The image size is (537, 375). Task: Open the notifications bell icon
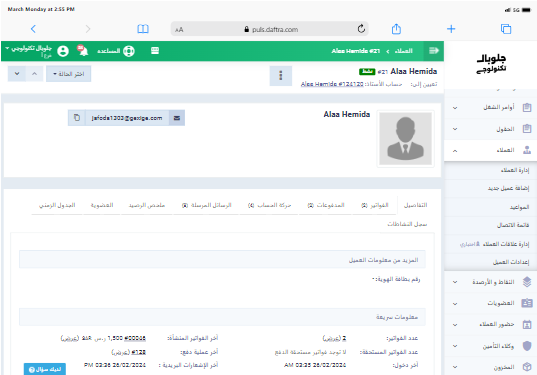point(83,51)
